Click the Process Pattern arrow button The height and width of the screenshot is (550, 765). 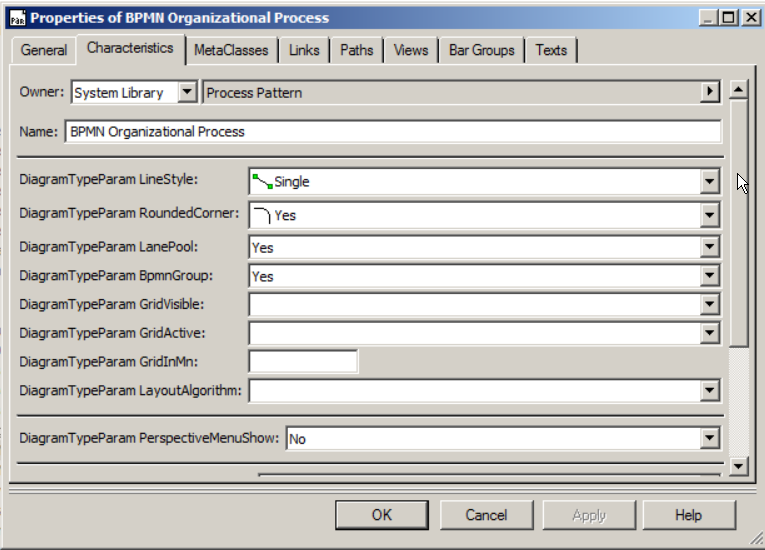[710, 92]
